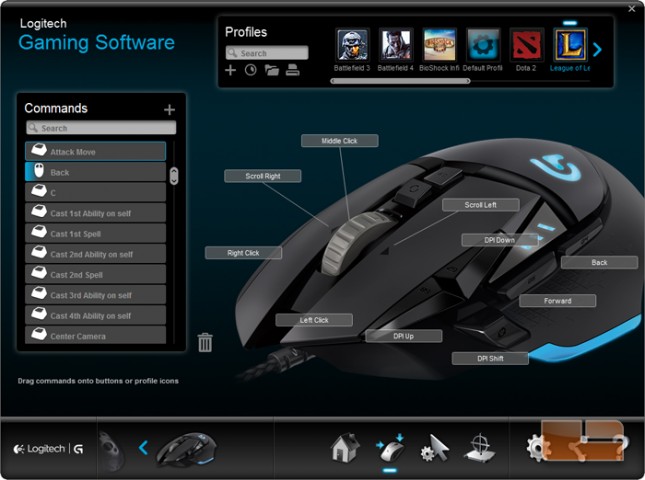This screenshot has width=645, height=480.
Task: Choose the BioShock Infinite profile icon
Action: (x=439, y=45)
